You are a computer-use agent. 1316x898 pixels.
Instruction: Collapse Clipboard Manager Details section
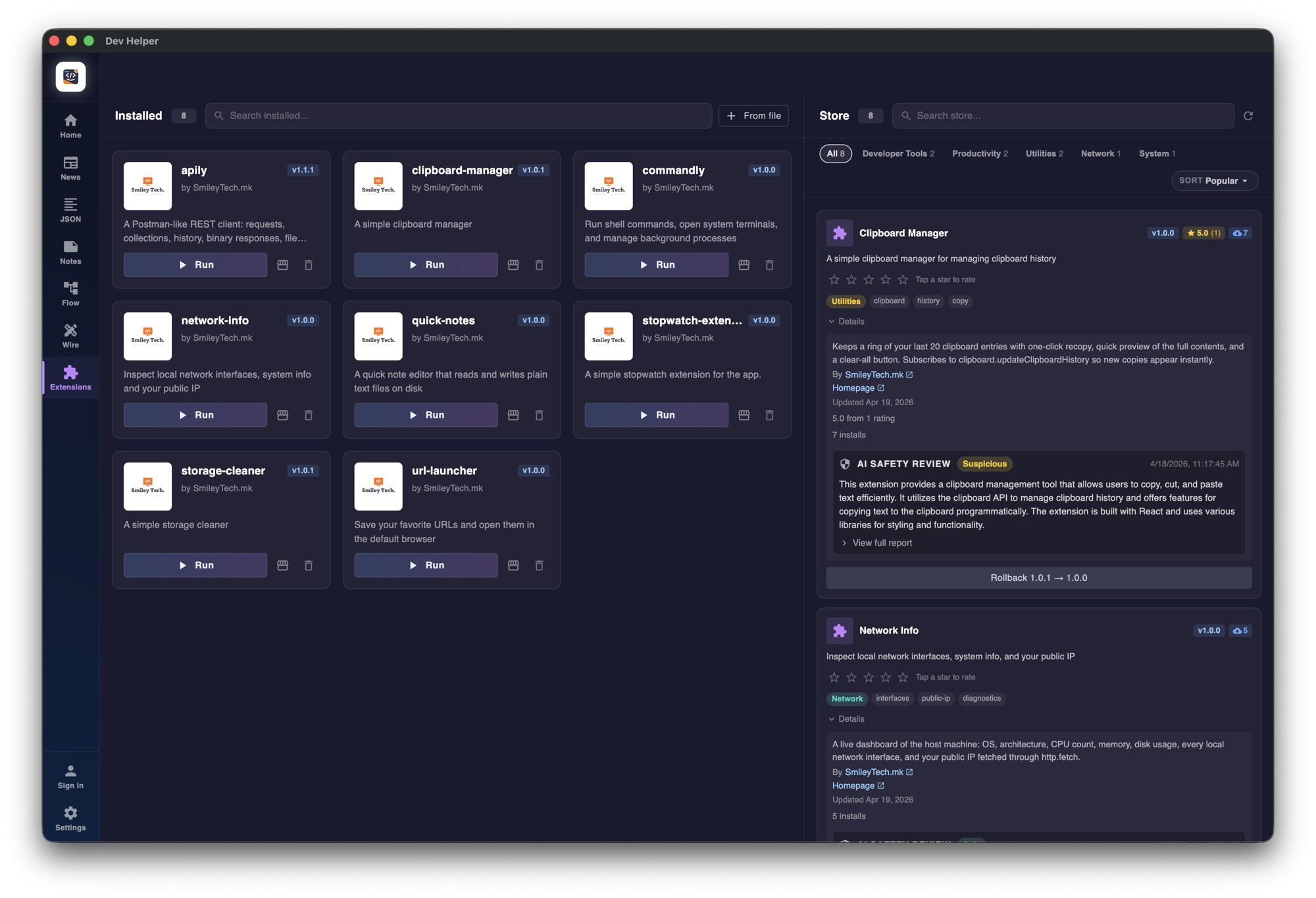(846, 322)
